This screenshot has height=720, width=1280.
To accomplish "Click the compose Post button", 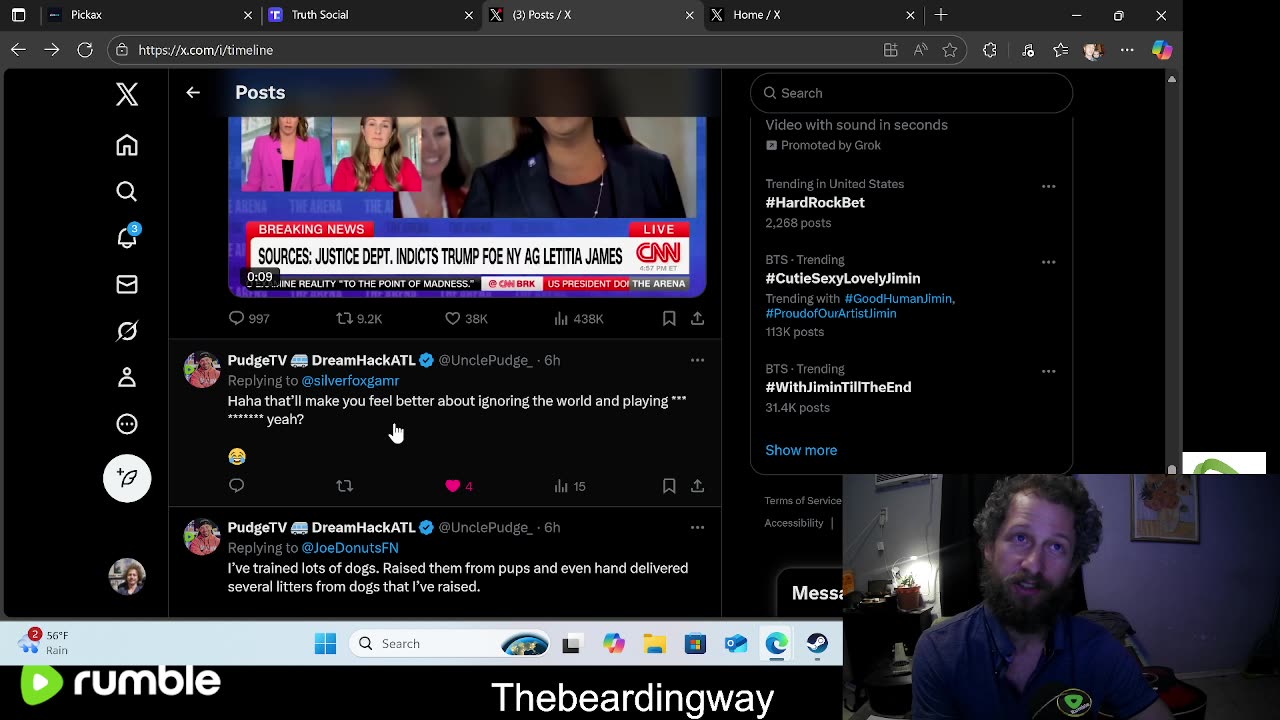I will (127, 478).
